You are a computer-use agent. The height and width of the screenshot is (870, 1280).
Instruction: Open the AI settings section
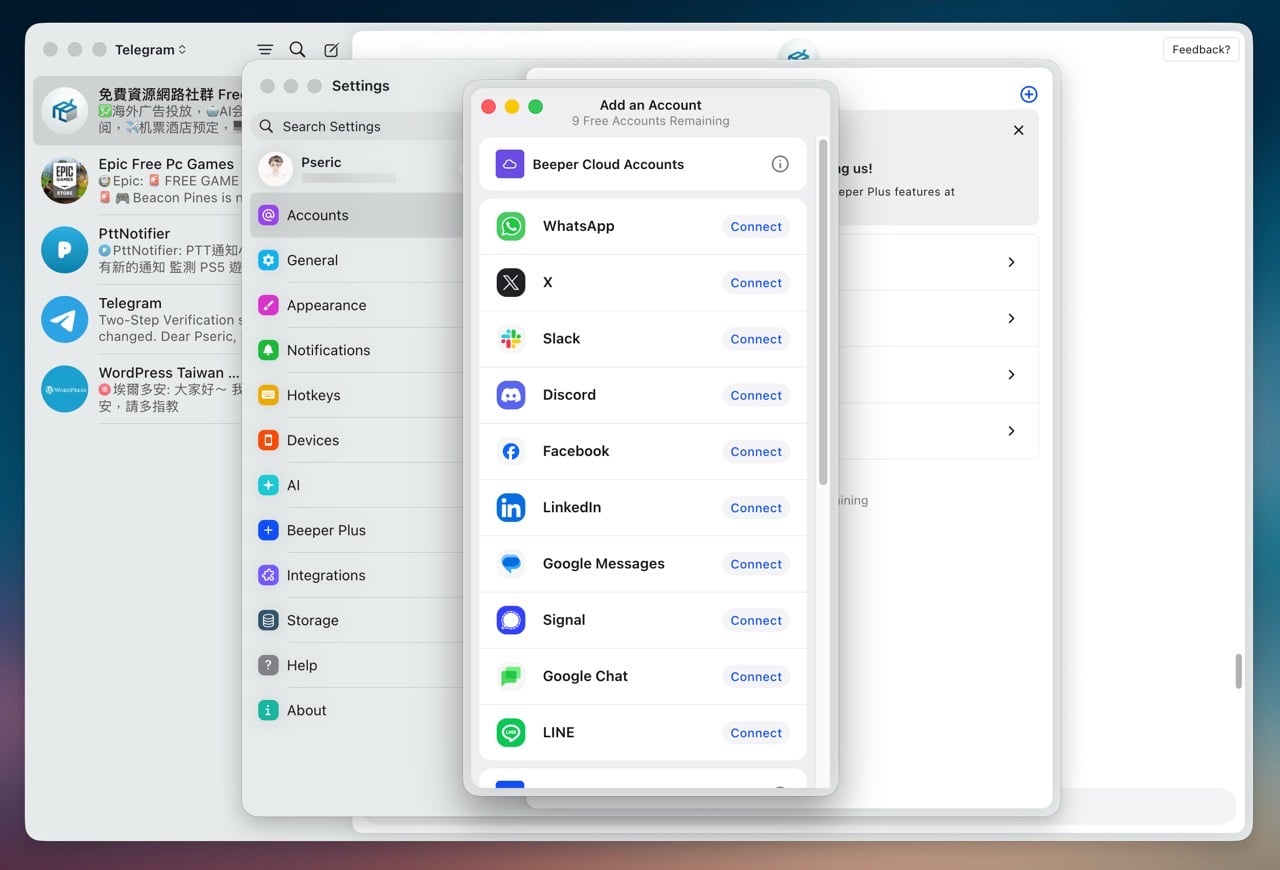[356, 485]
